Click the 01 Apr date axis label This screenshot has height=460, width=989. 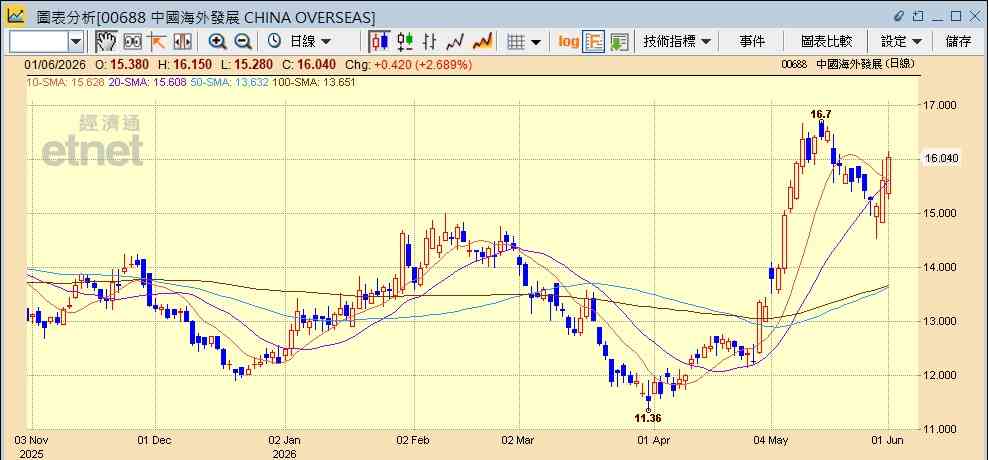655,440
